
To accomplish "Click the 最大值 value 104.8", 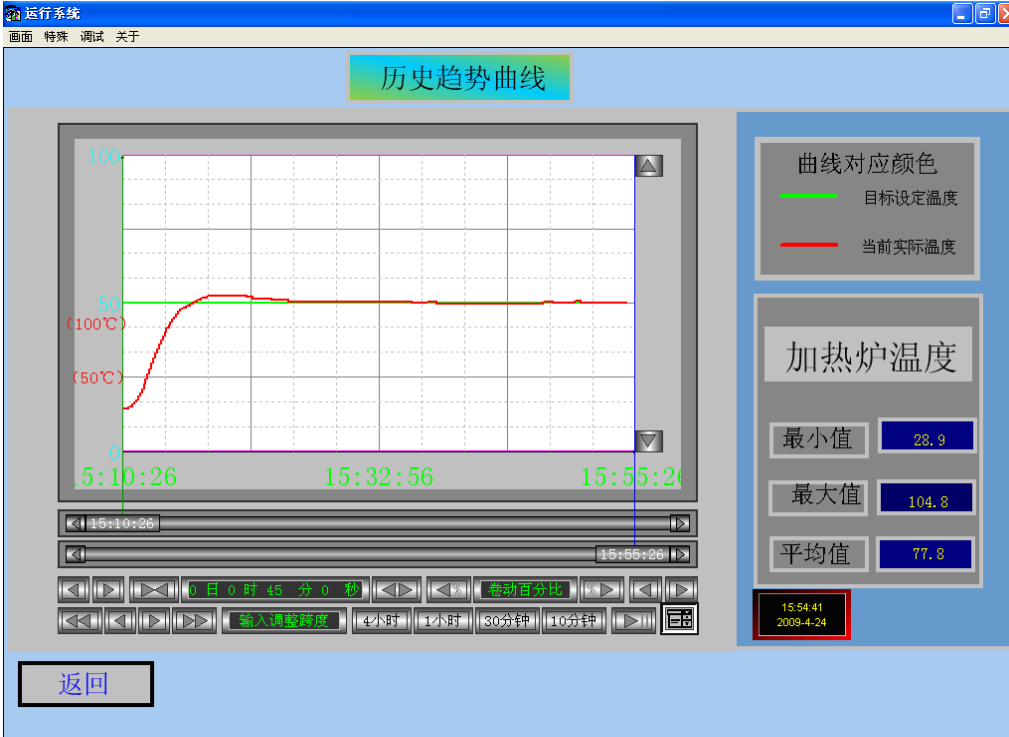I will click(927, 498).
